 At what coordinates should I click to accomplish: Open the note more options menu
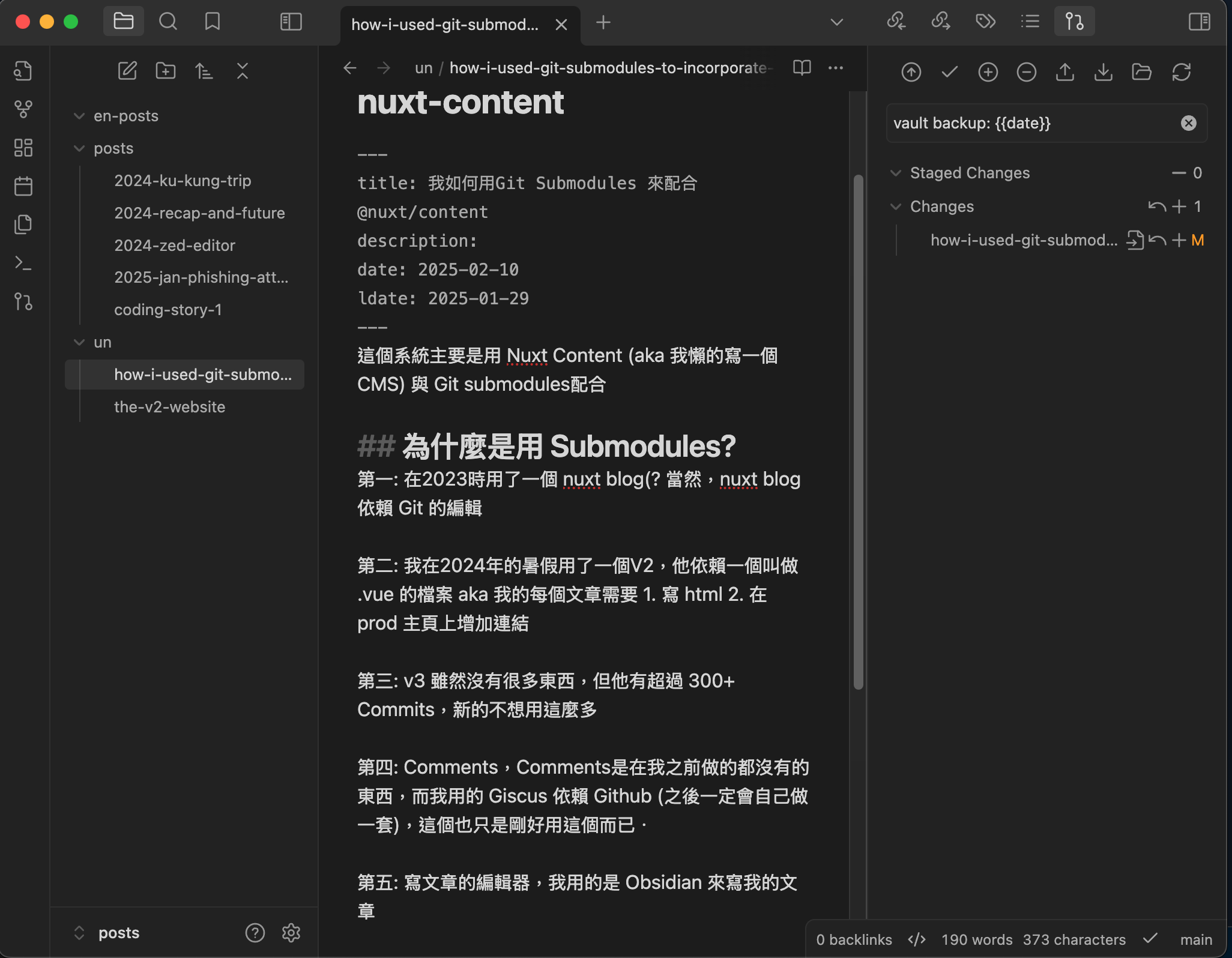click(836, 68)
